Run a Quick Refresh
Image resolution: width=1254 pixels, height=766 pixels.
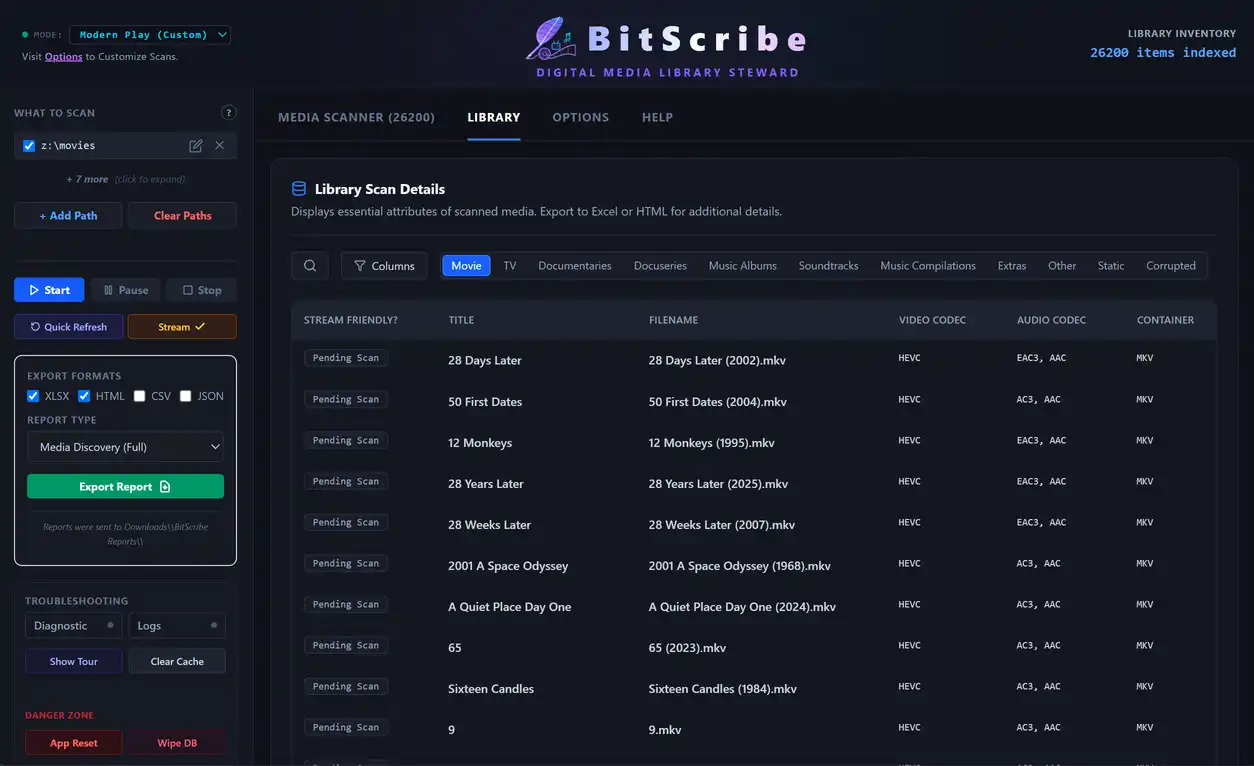point(68,327)
